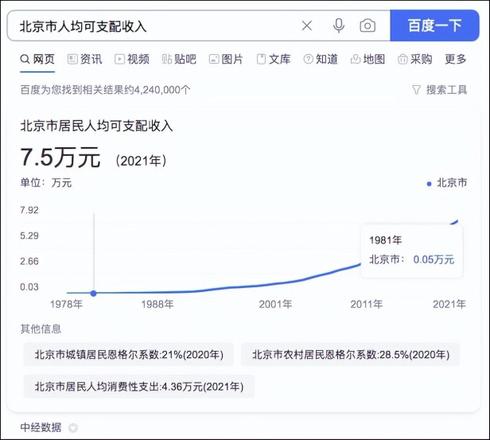Viewport: 490px width, 440px height.
Task: Clear the search box with the X icon
Action: (307, 25)
